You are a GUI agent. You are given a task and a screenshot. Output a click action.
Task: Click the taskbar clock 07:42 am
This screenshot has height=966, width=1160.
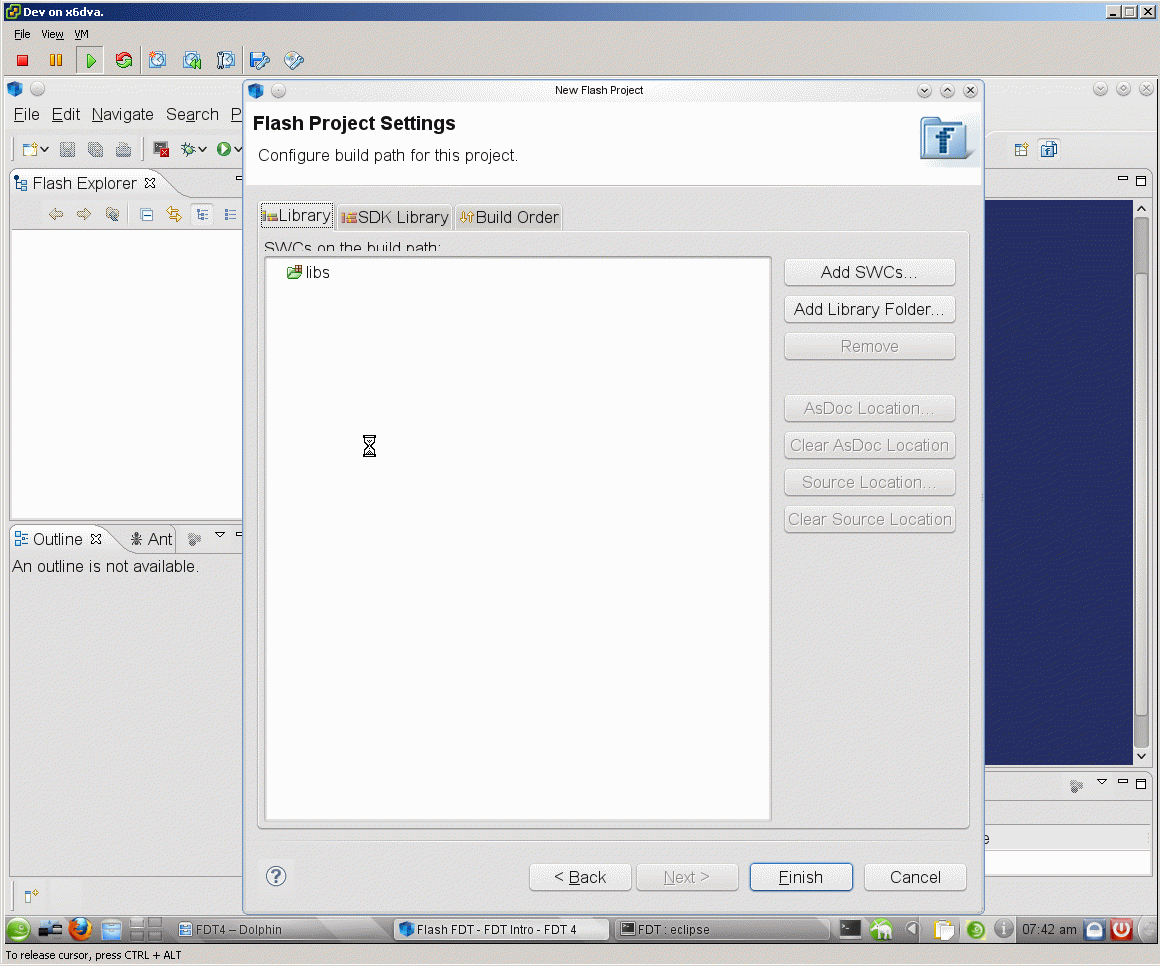point(1049,930)
